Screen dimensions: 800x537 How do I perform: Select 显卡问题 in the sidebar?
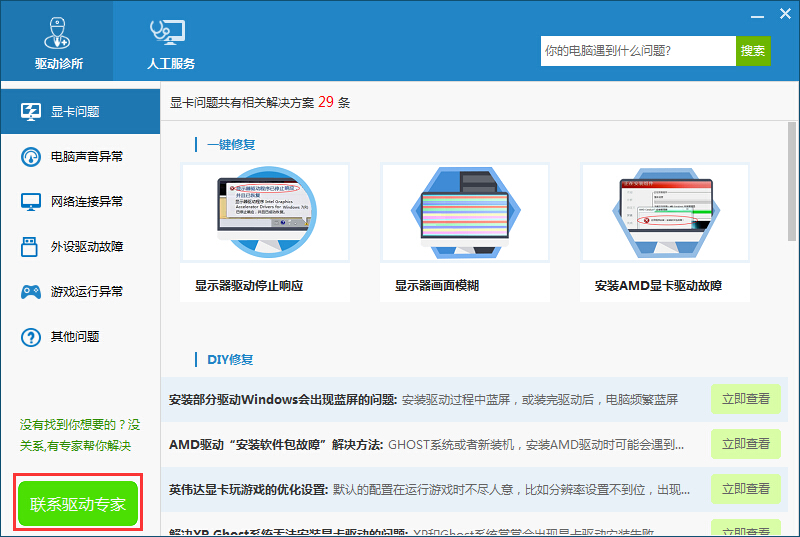click(x=80, y=112)
